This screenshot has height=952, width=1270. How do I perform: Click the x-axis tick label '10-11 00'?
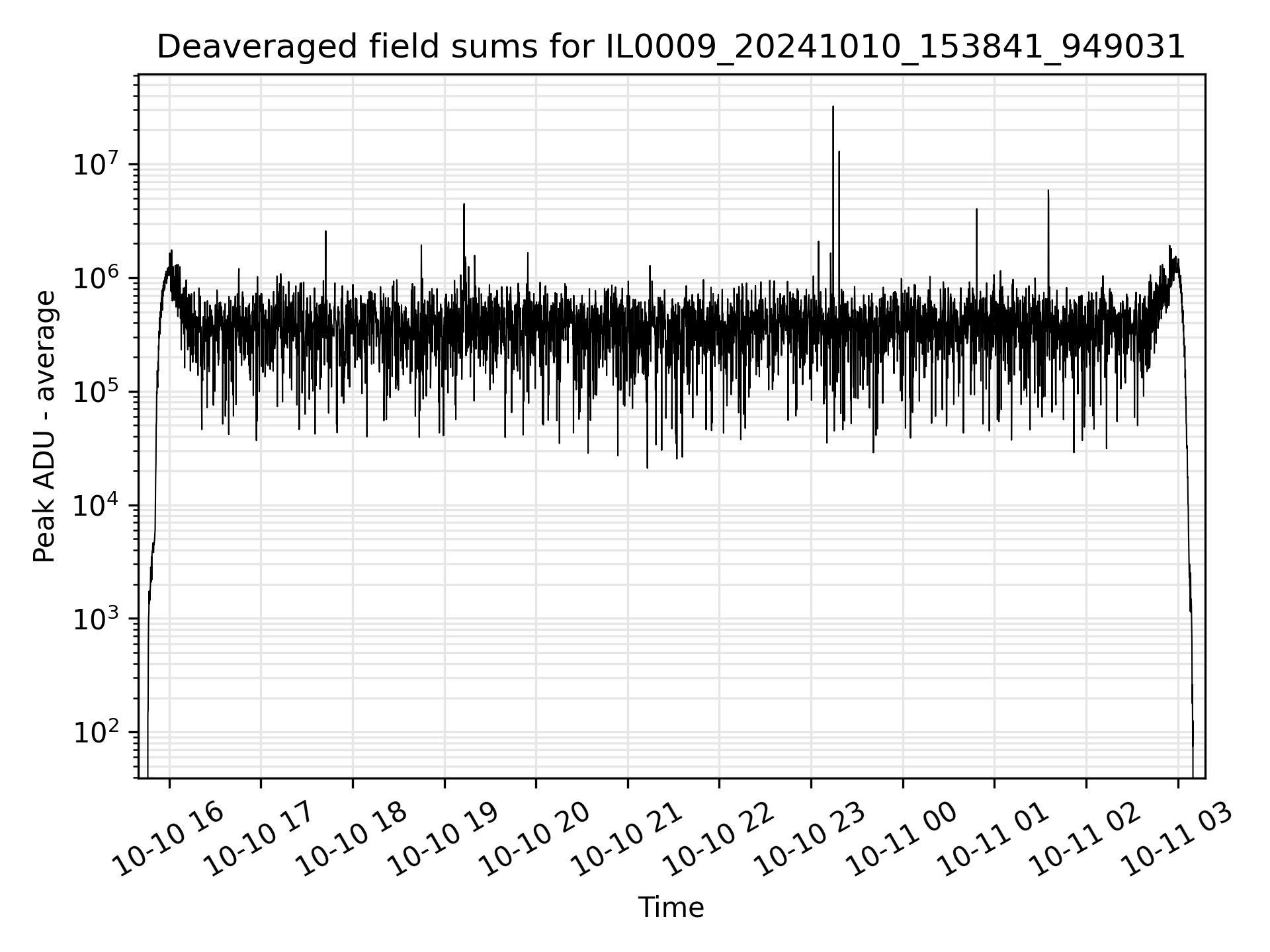click(901, 840)
